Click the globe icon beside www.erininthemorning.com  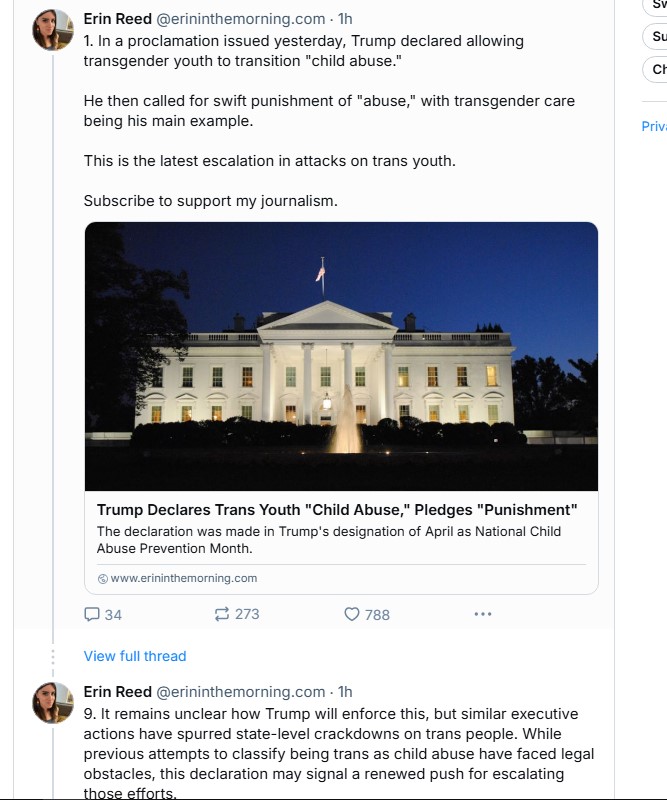103,579
